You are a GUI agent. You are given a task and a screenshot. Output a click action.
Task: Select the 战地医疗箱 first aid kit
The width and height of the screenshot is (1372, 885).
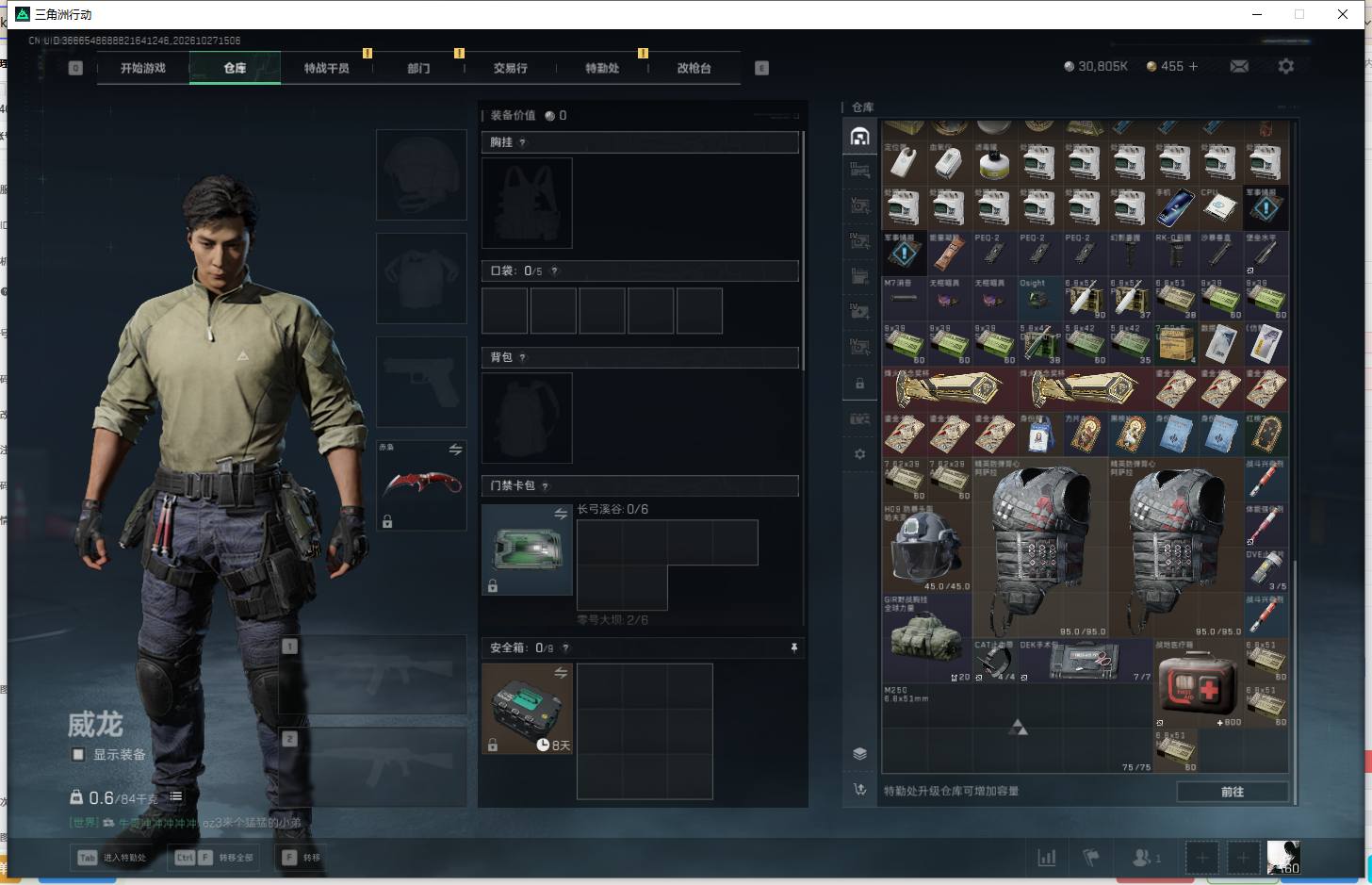click(1198, 683)
